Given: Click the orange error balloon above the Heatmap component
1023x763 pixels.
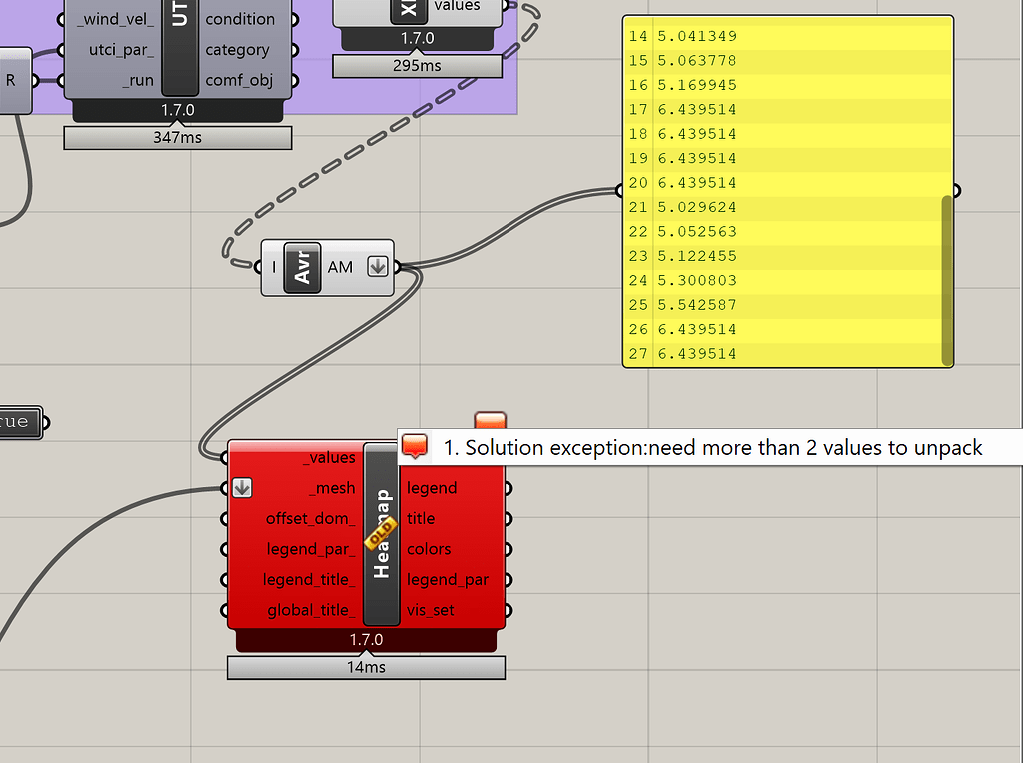Looking at the screenshot, I should click(490, 420).
